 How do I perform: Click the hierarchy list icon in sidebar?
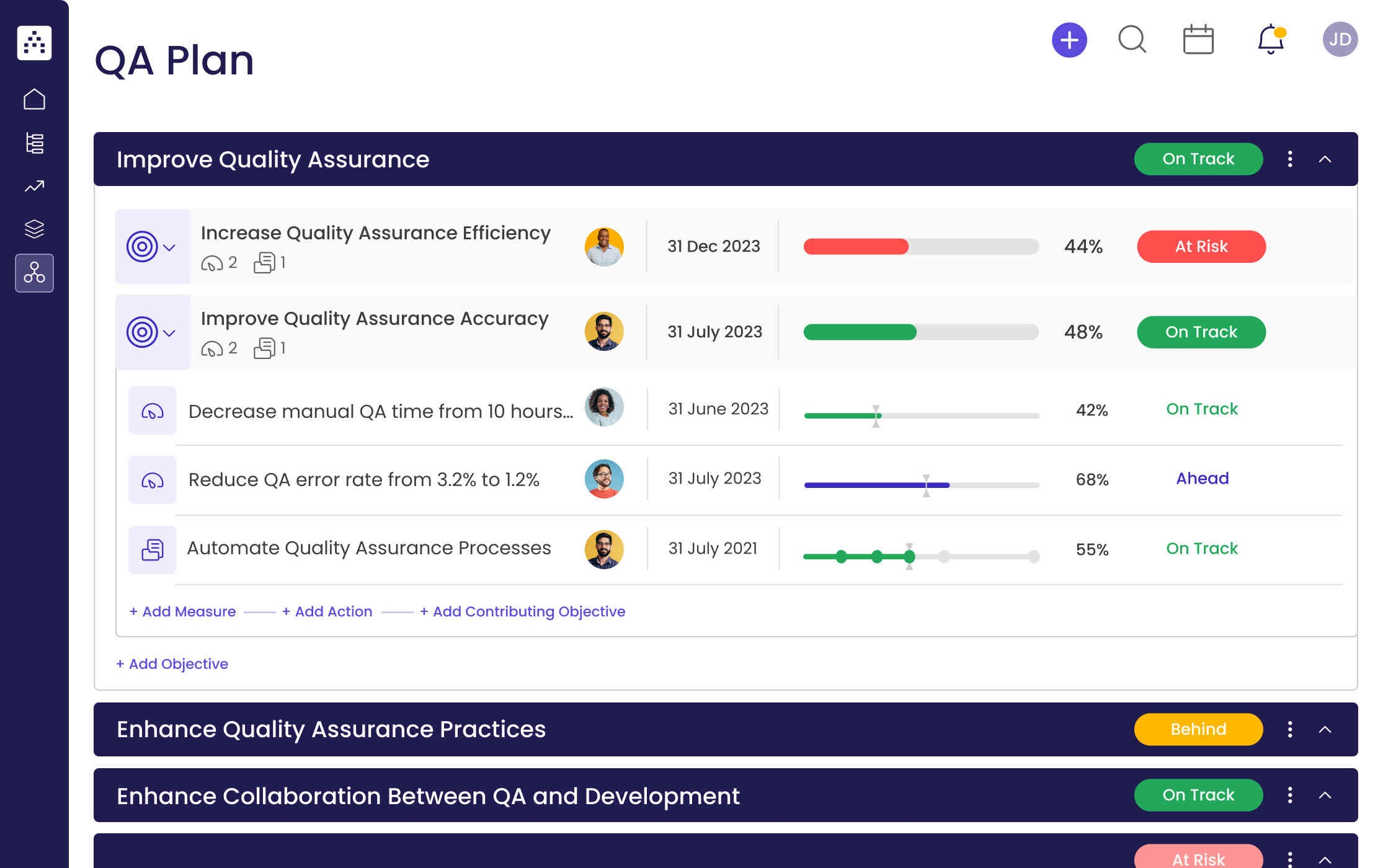[34, 143]
